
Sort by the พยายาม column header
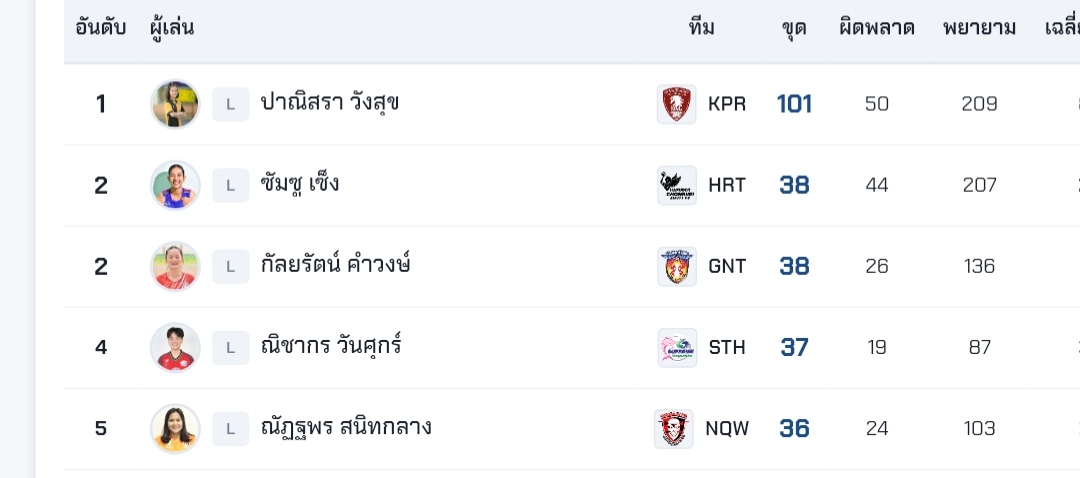click(x=979, y=28)
